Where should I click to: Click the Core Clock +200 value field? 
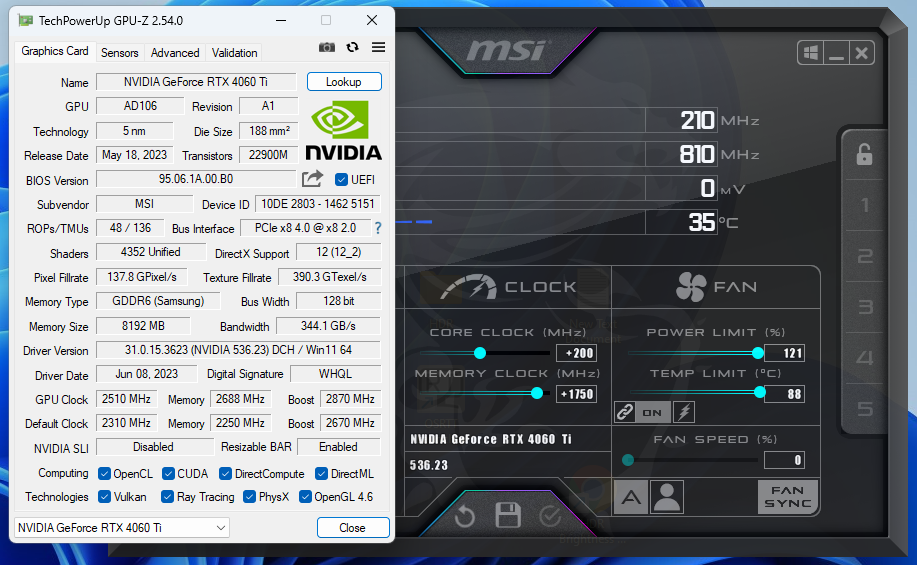point(577,353)
